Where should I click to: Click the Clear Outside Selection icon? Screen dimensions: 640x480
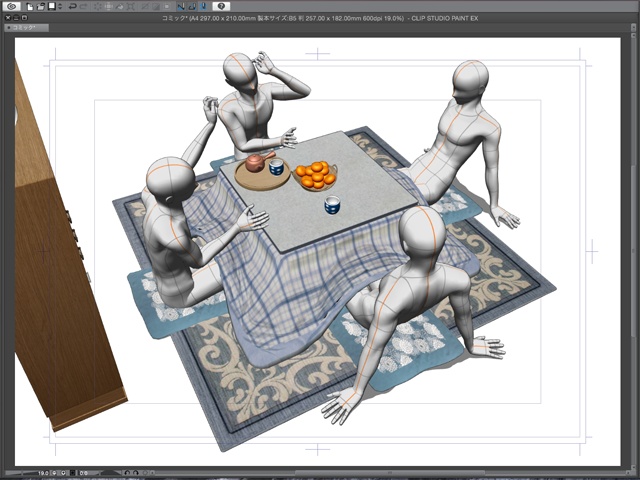pos(109,7)
